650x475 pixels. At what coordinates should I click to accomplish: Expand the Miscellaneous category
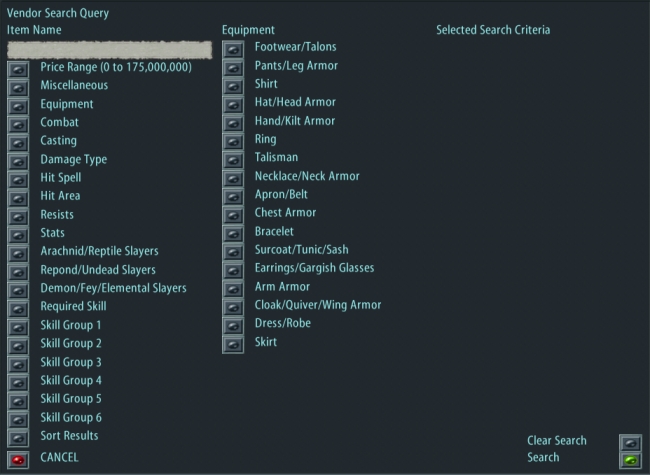point(18,88)
